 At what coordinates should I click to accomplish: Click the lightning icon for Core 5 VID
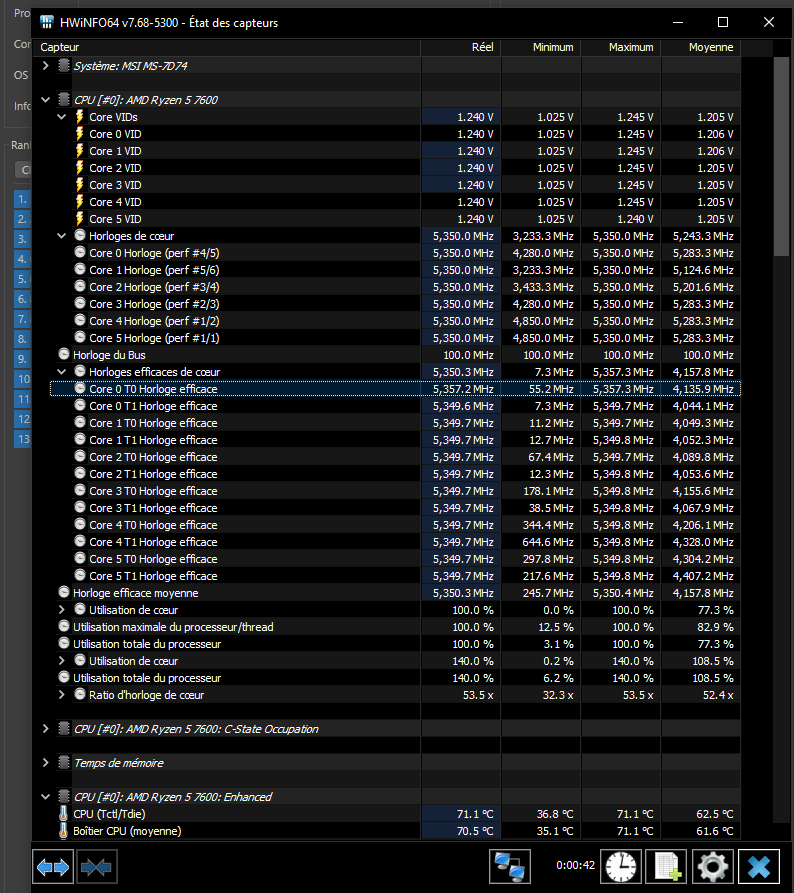click(x=80, y=219)
